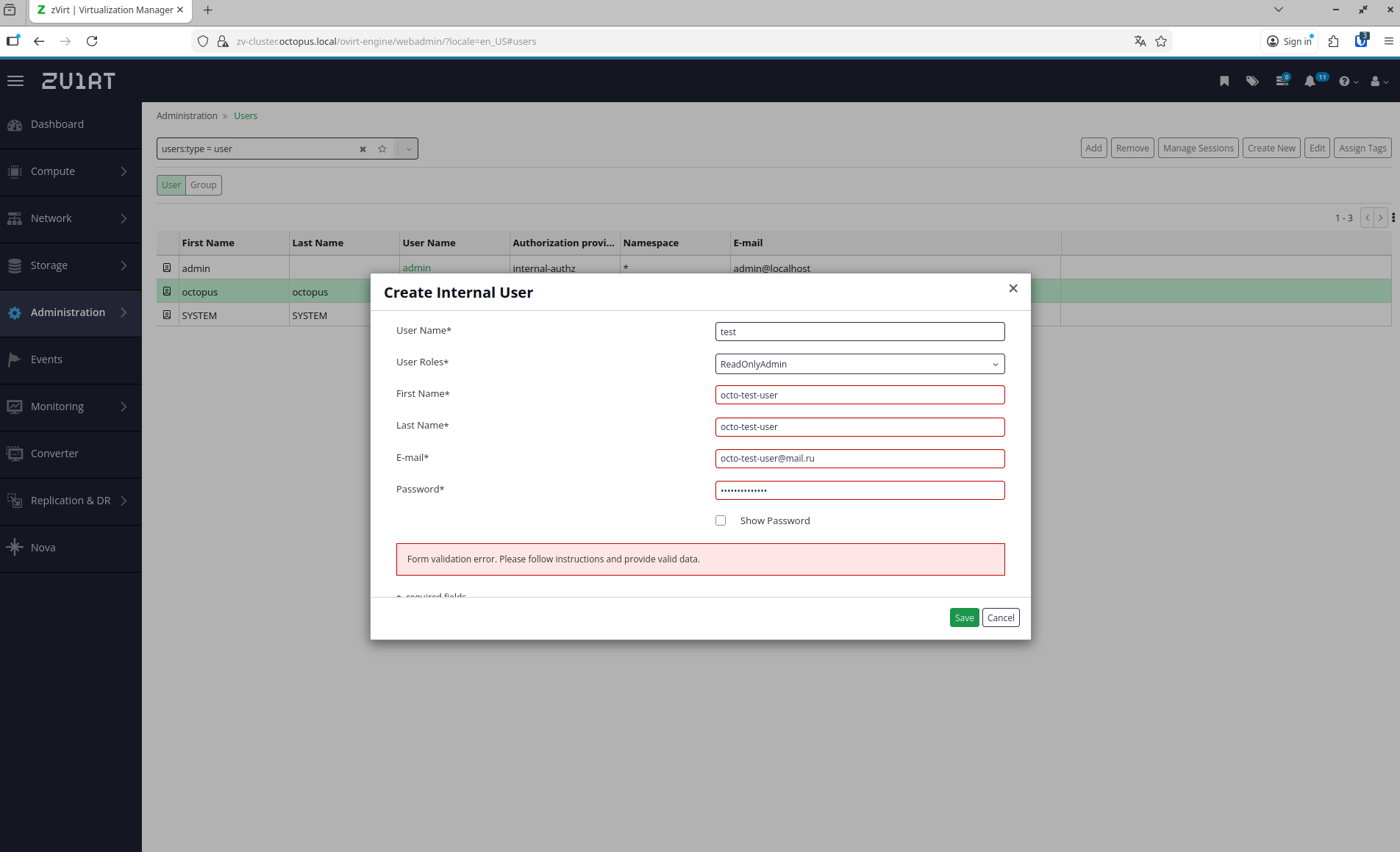
Task: Open the bookmarks flag icon
Action: (1224, 81)
